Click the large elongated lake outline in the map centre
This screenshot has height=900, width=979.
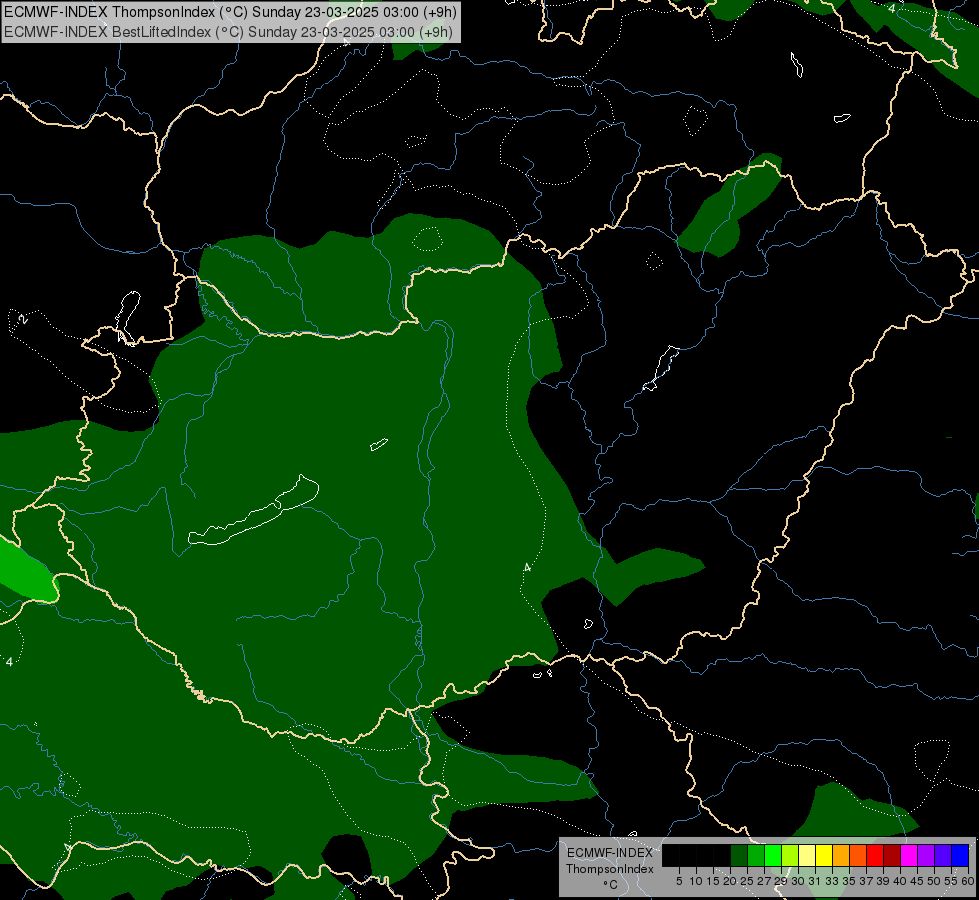click(x=254, y=510)
